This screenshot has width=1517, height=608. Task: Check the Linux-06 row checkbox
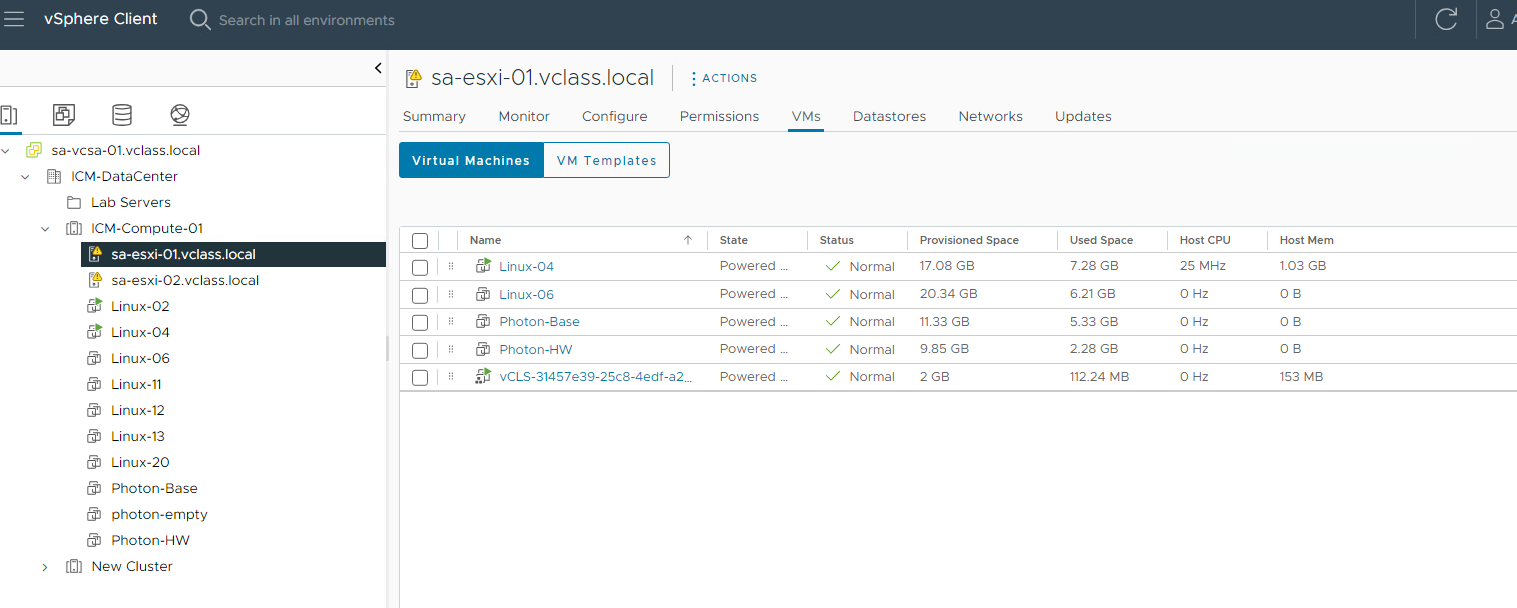coord(420,295)
